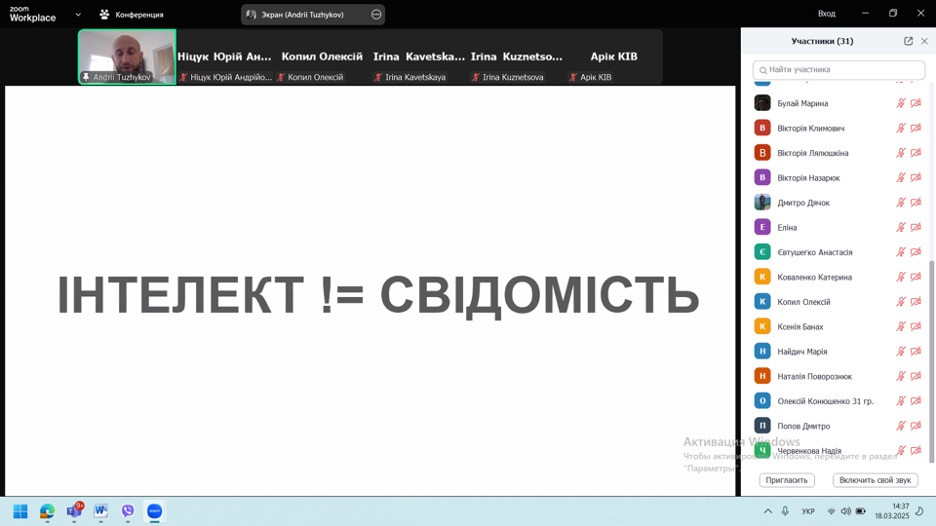
Task: Open Microsoft Edge from taskbar
Action: coord(47,511)
